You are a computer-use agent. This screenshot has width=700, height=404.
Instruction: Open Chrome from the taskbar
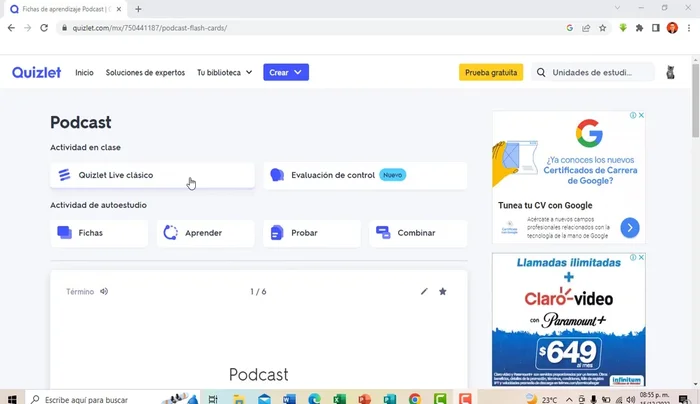[415, 399]
